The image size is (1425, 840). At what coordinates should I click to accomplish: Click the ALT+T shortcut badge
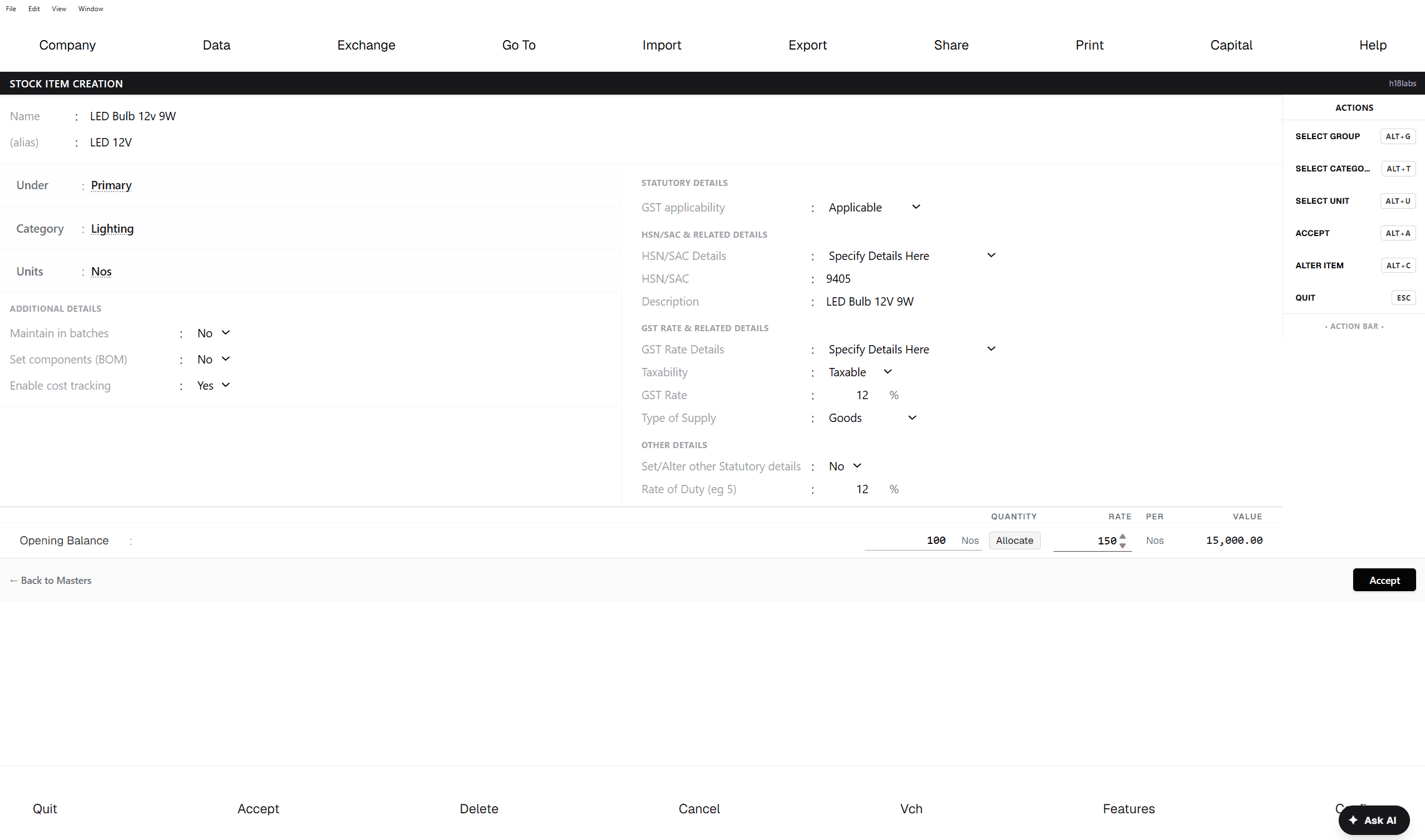tap(1398, 169)
